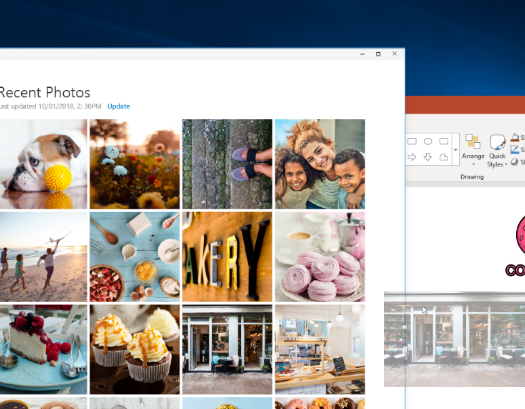
Task: Select the storefront exterior photo in Photos
Action: [x=227, y=349]
